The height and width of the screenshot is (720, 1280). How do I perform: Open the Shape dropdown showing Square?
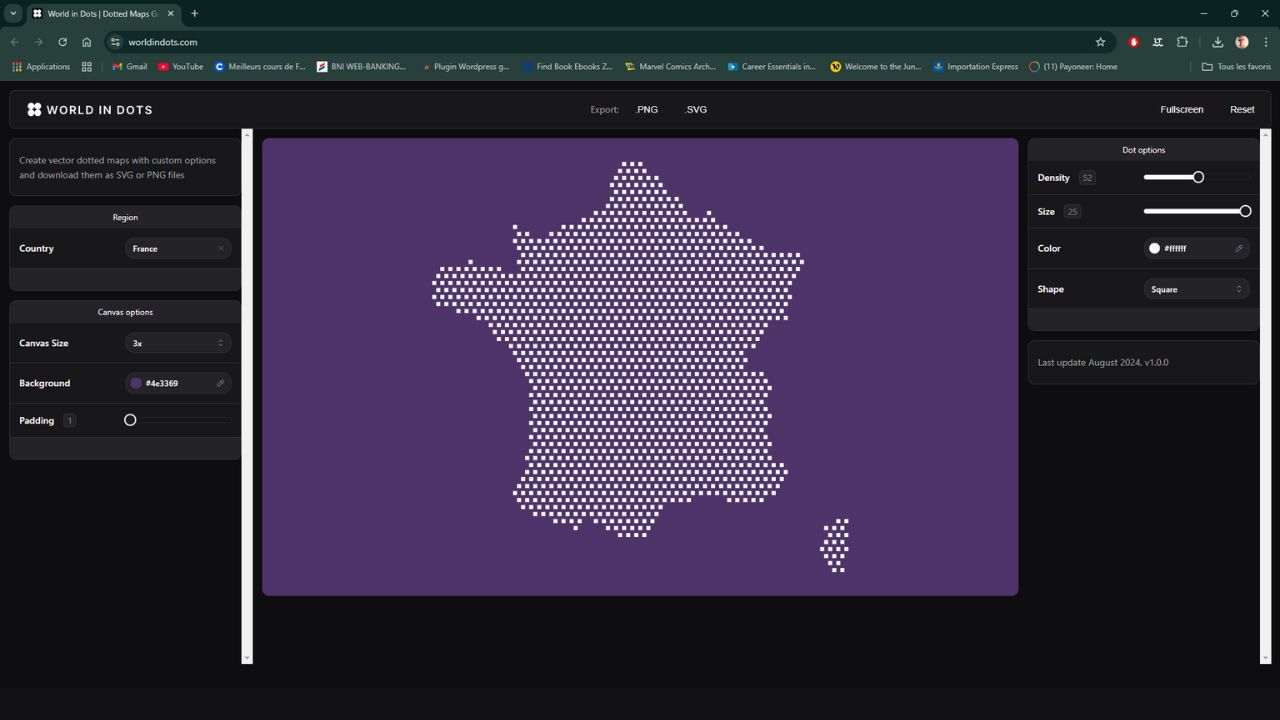[1196, 289]
